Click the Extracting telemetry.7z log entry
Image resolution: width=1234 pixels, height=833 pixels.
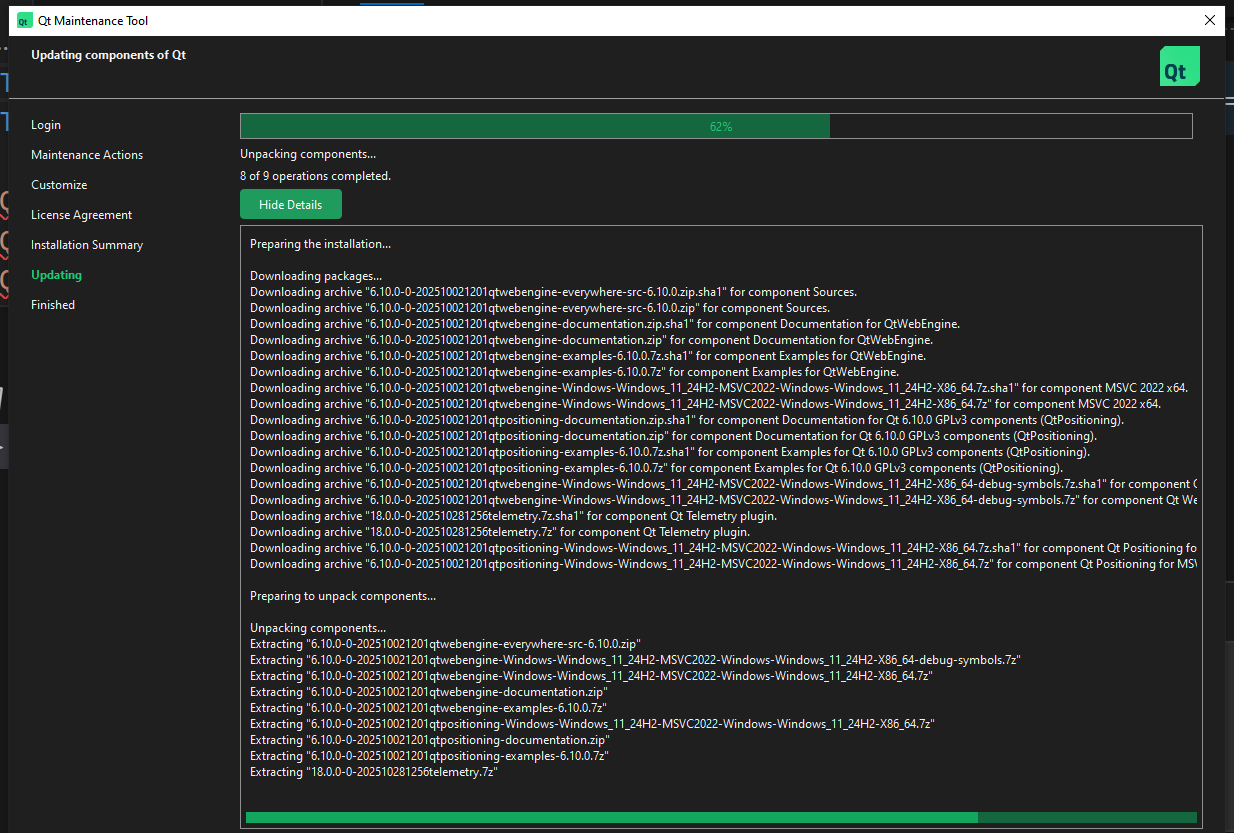tap(374, 772)
